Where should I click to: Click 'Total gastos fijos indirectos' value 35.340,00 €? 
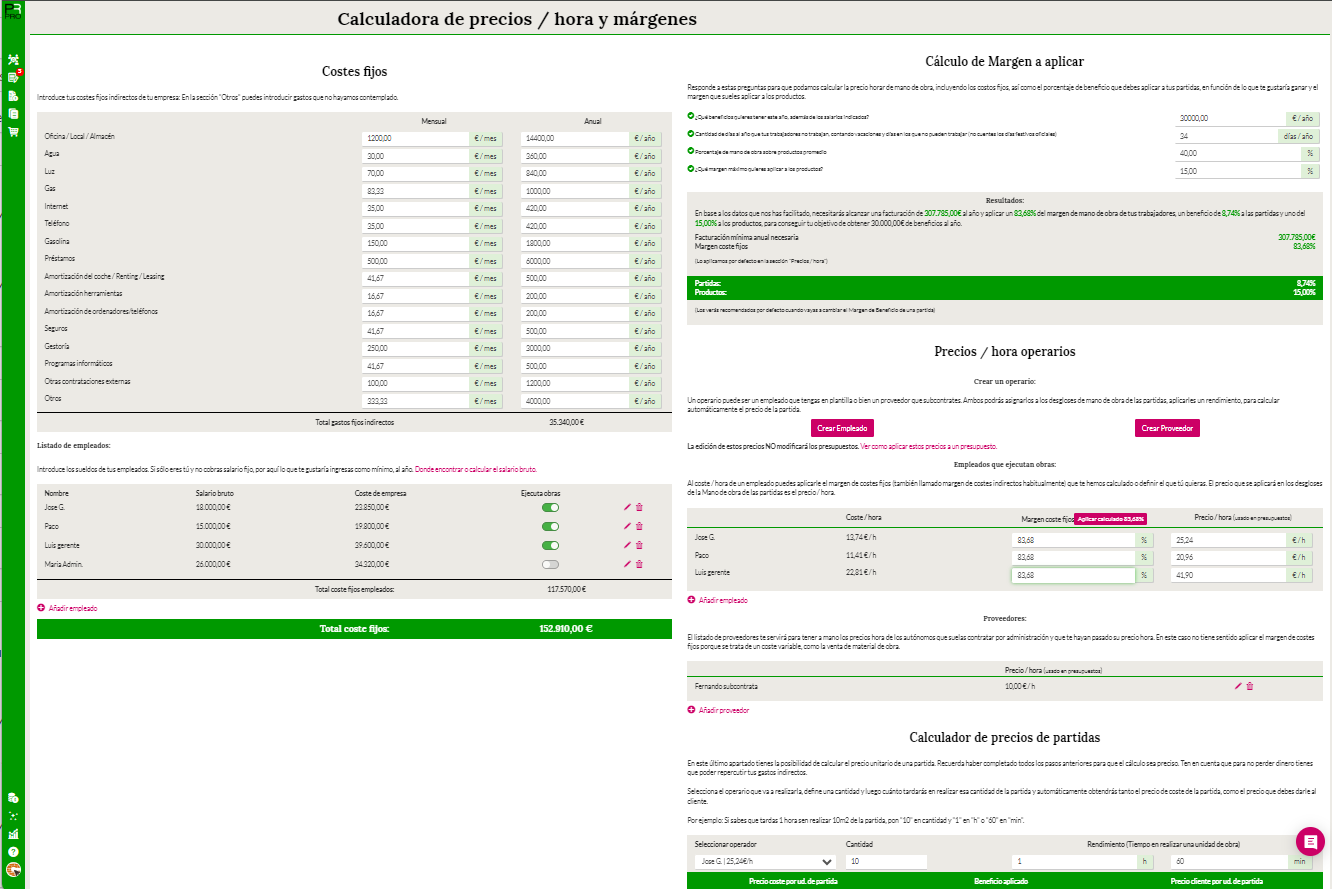[x=566, y=422]
